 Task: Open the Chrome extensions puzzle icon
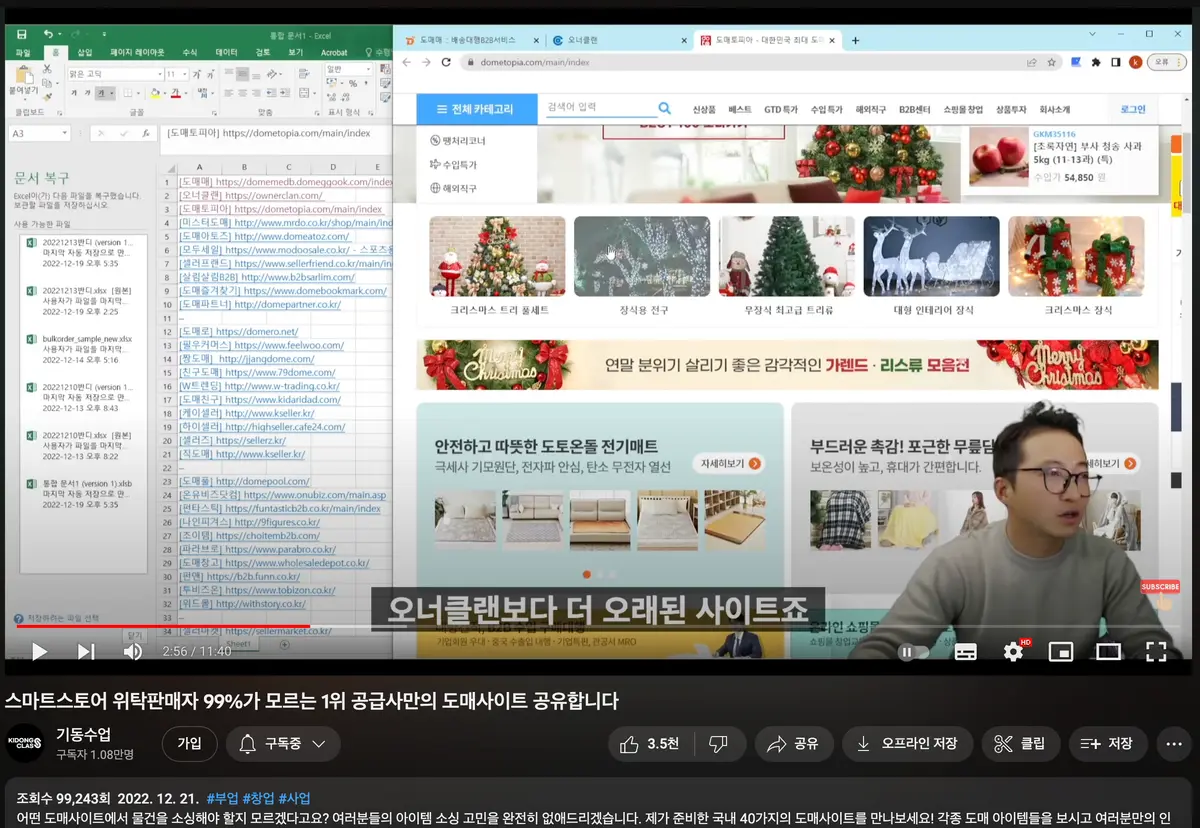click(x=1096, y=62)
